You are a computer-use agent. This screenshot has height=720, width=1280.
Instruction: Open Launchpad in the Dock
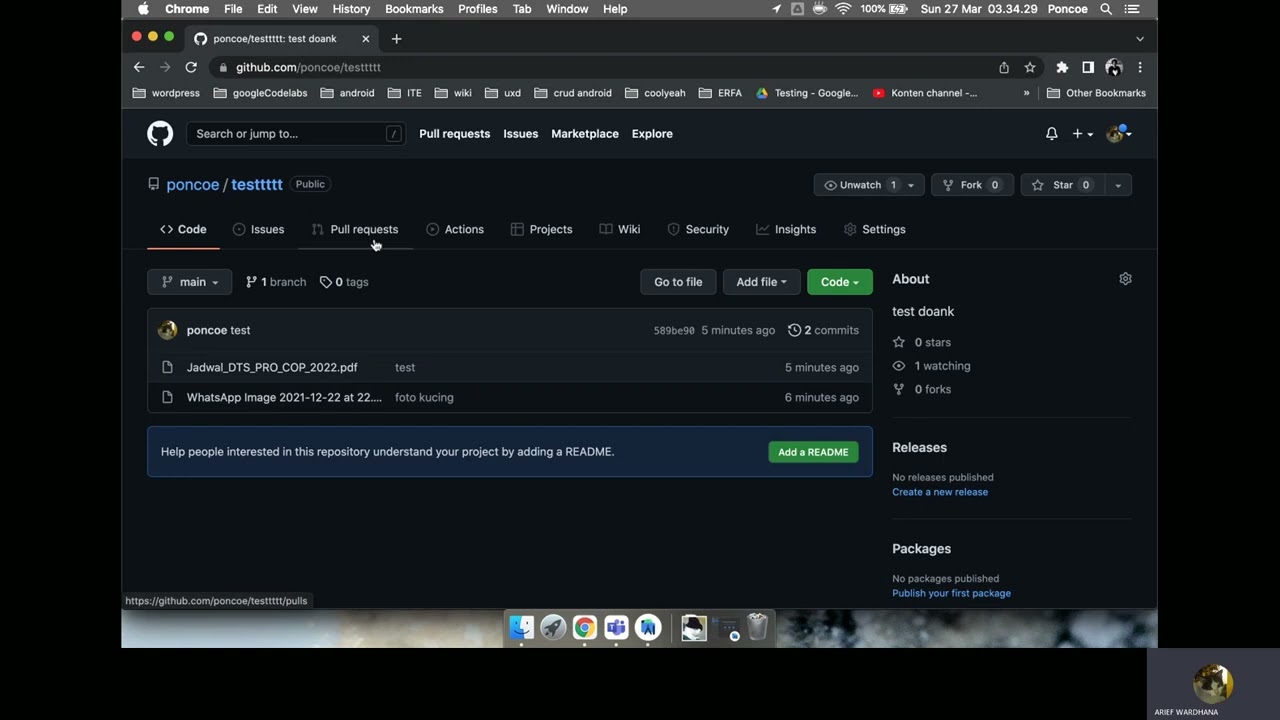(x=553, y=627)
